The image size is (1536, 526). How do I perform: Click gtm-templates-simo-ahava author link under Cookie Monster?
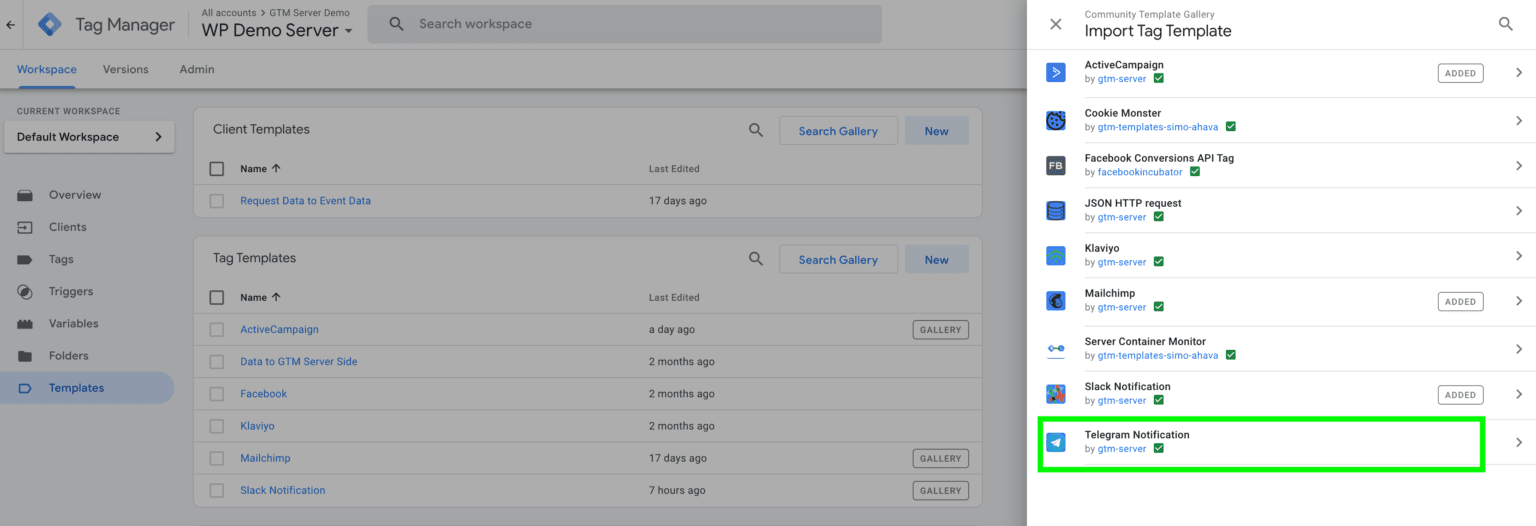tap(1158, 127)
